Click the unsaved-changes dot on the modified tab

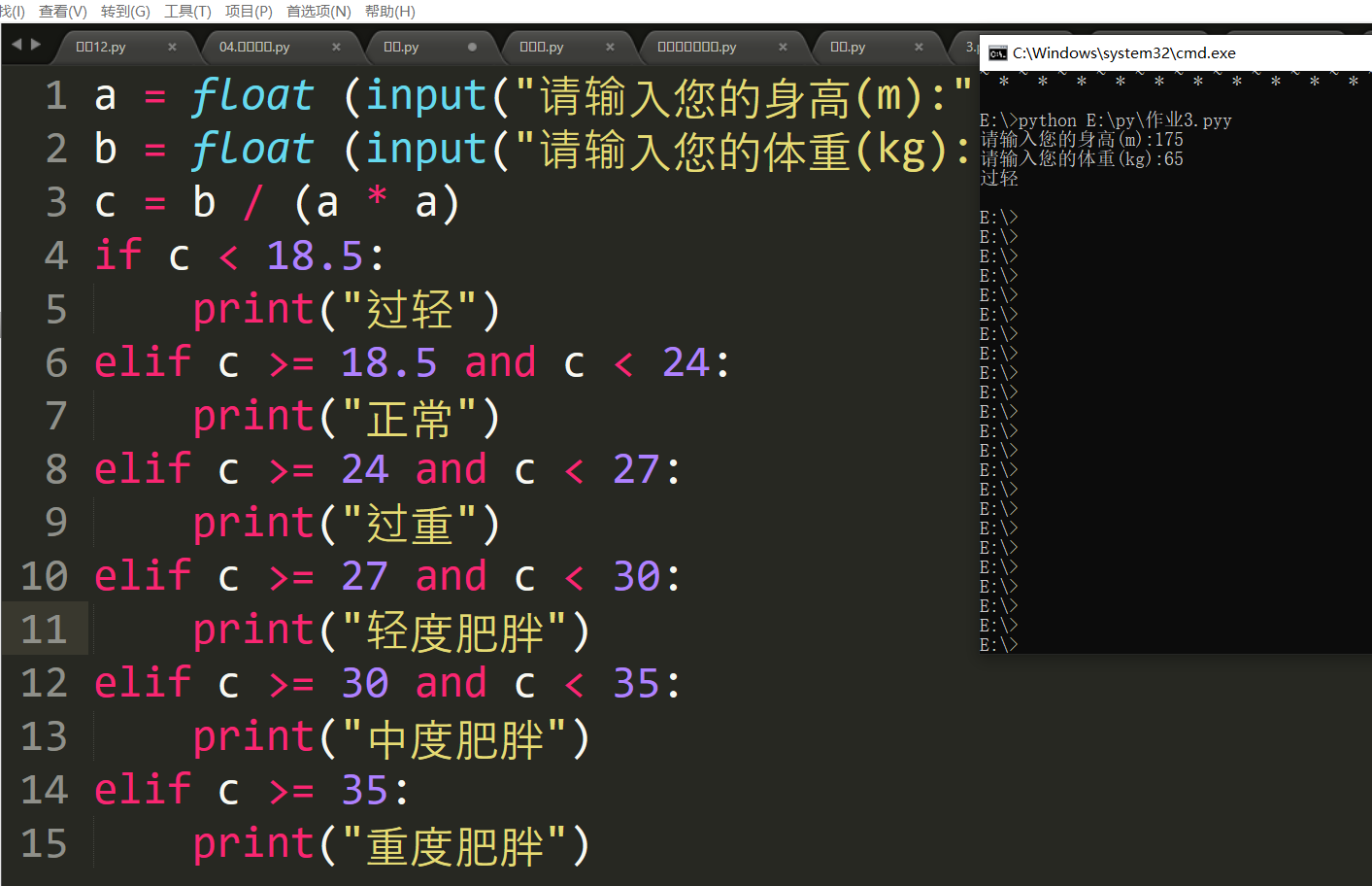coord(472,47)
